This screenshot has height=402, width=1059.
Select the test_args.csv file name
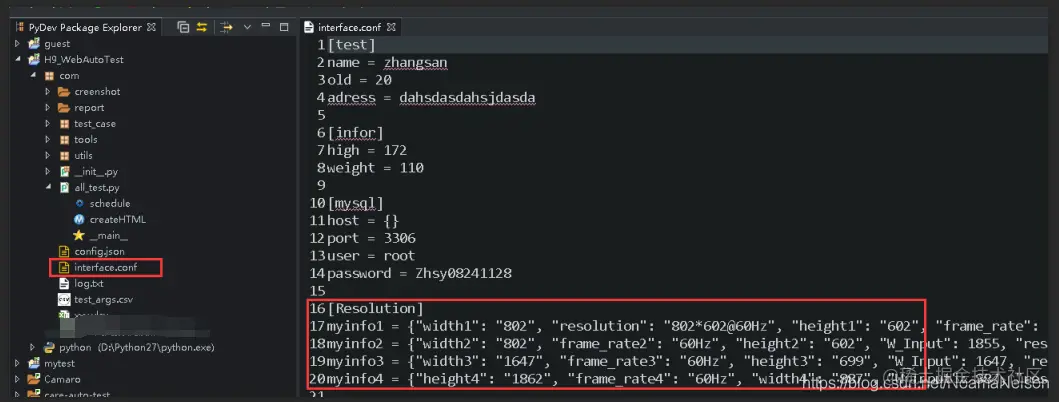(102, 299)
